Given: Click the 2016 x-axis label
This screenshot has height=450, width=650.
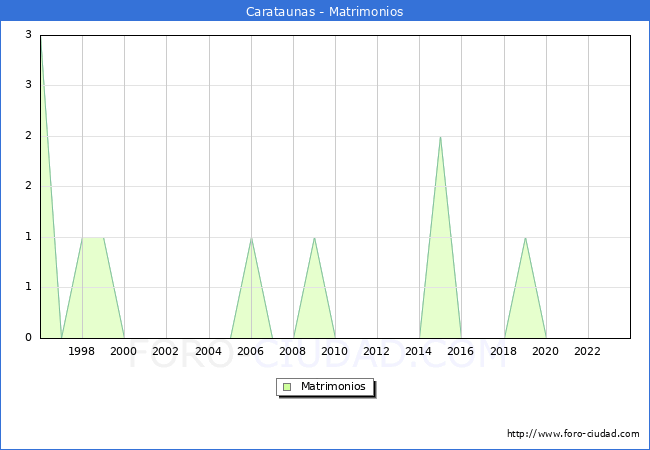Looking at the screenshot, I should [461, 351].
